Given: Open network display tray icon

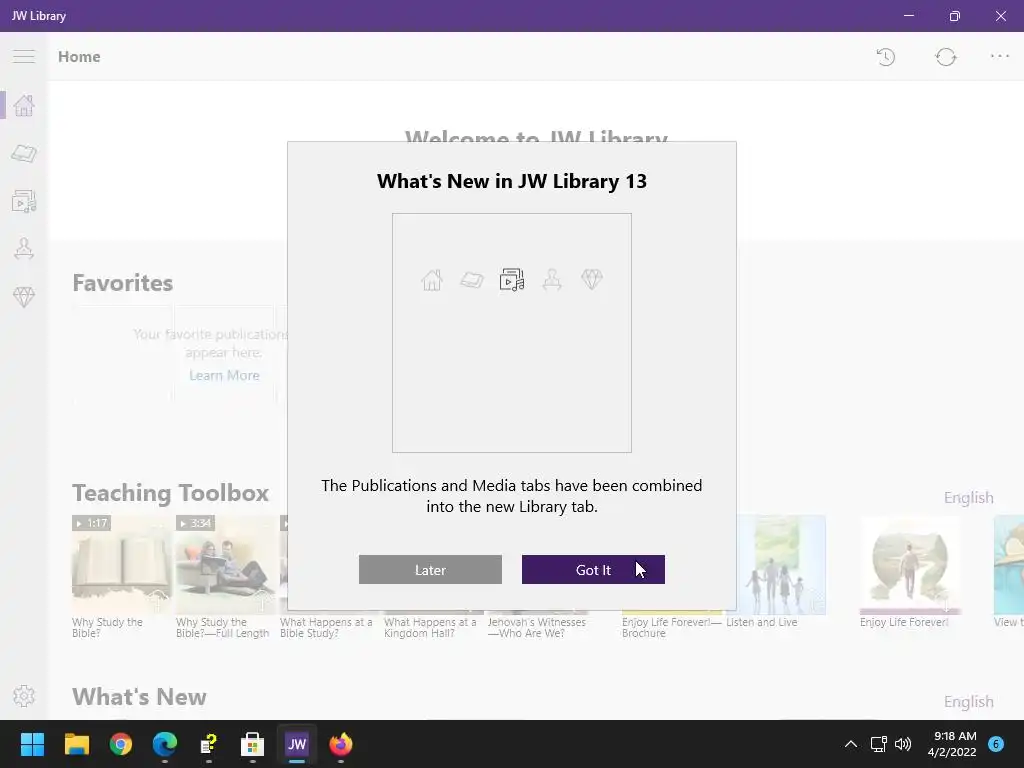Looking at the screenshot, I should pos(878,744).
